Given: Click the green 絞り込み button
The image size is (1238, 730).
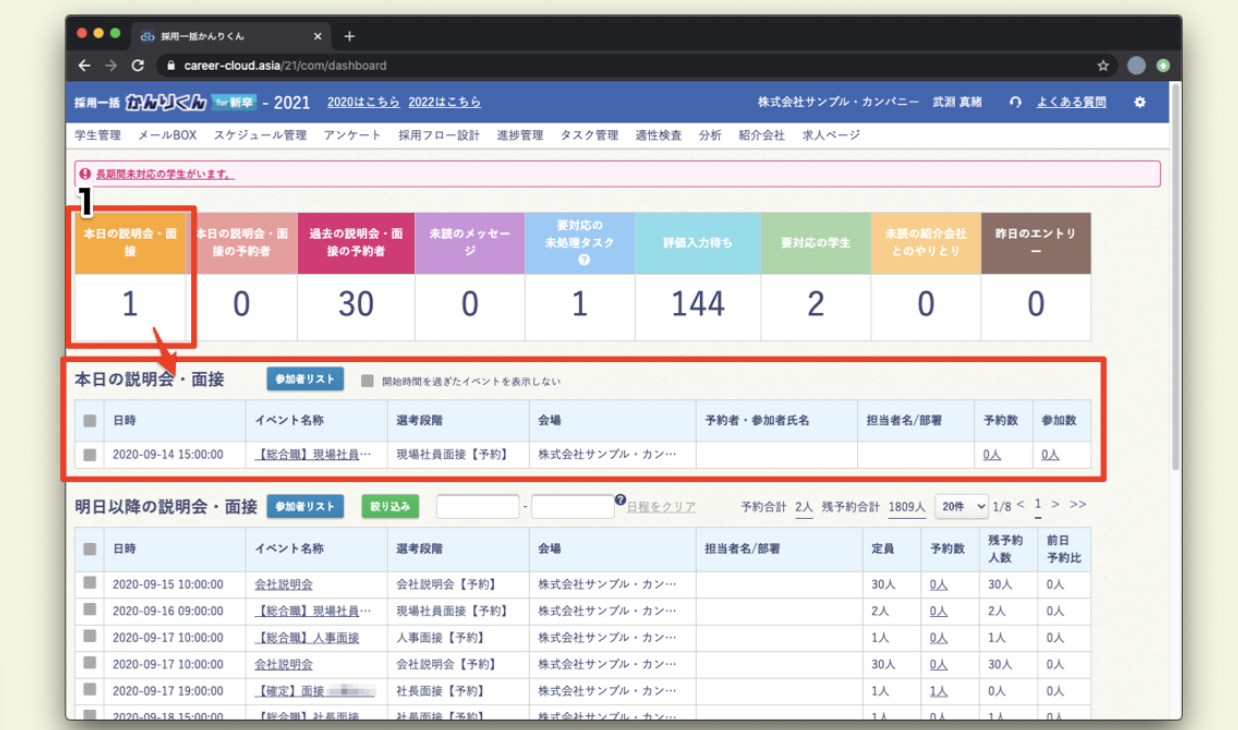Looking at the screenshot, I should coord(390,507).
